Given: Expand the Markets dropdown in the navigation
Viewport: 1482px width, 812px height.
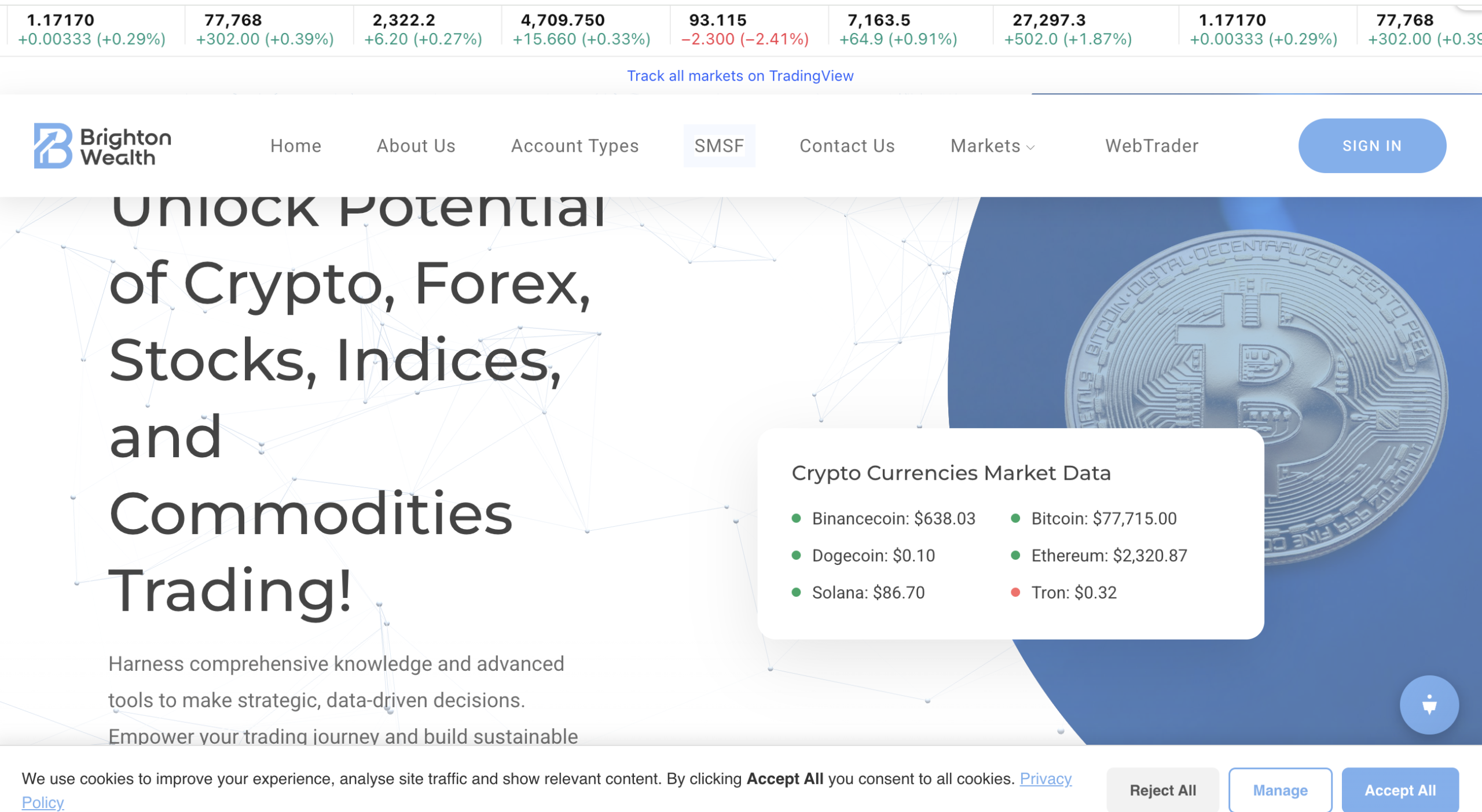Looking at the screenshot, I should tap(992, 146).
